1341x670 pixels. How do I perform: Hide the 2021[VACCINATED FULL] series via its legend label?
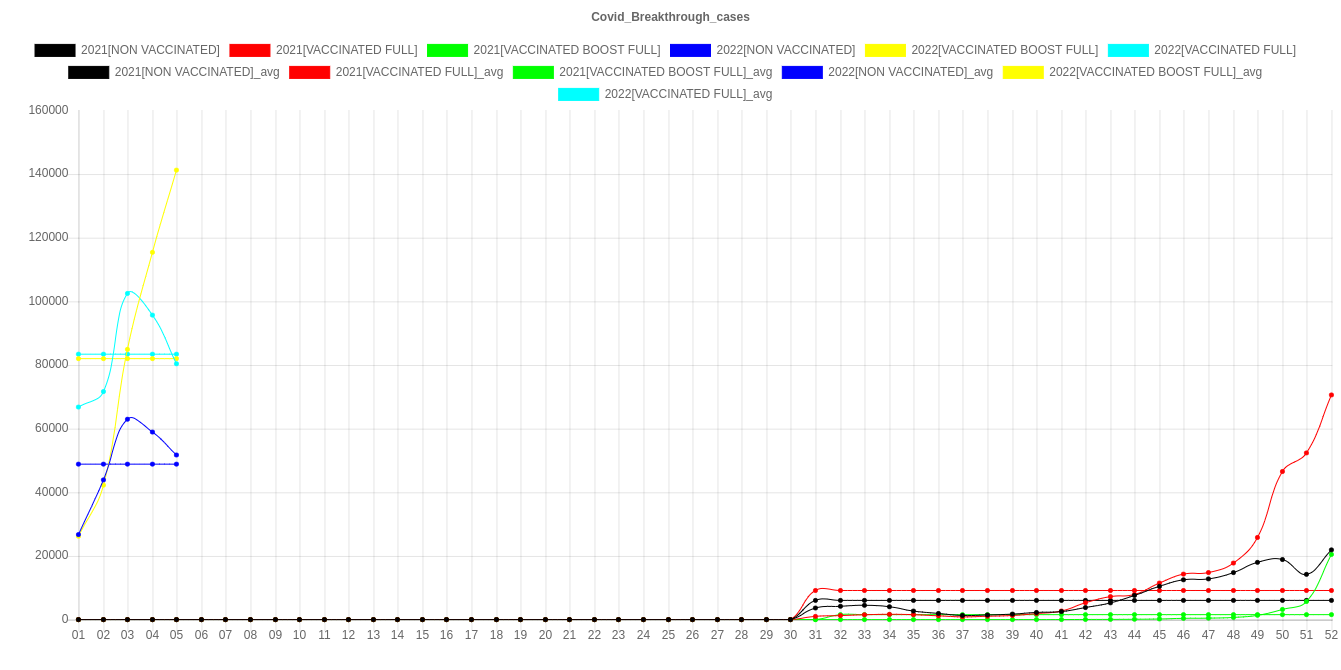pos(346,50)
